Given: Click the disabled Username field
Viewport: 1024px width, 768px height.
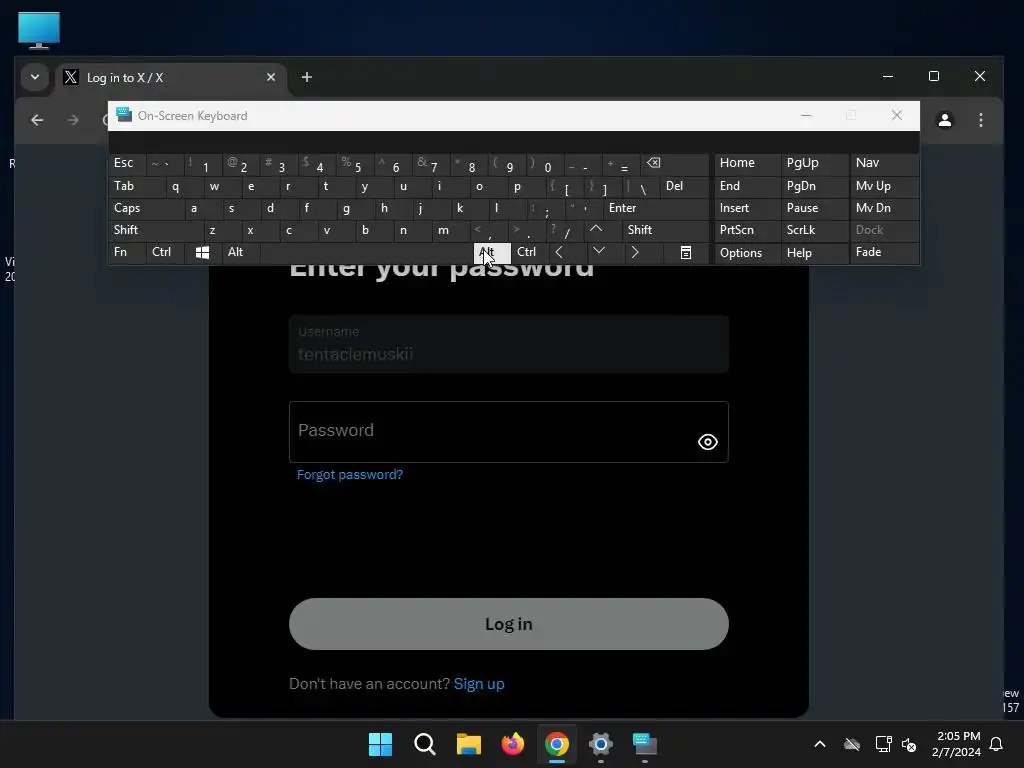Looking at the screenshot, I should point(509,344).
